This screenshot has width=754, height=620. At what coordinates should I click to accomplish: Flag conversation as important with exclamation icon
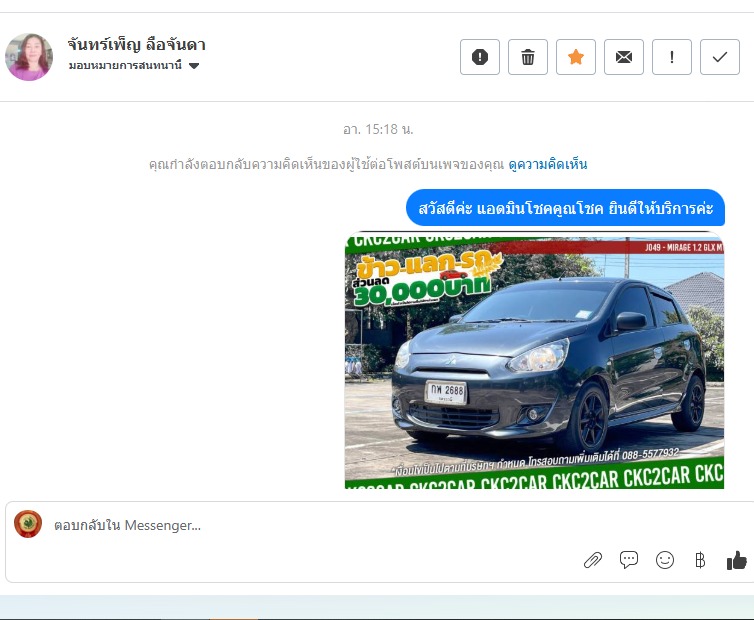672,57
